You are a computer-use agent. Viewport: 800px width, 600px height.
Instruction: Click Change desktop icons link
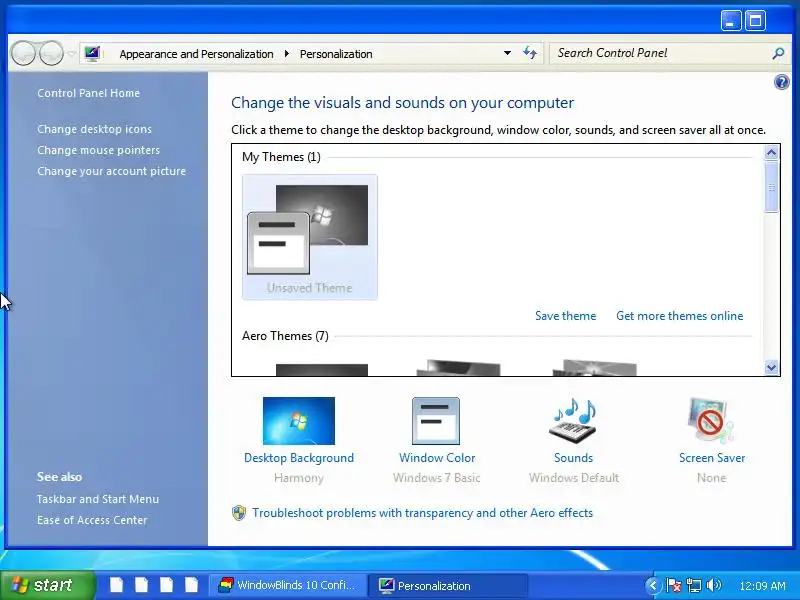click(x=94, y=129)
